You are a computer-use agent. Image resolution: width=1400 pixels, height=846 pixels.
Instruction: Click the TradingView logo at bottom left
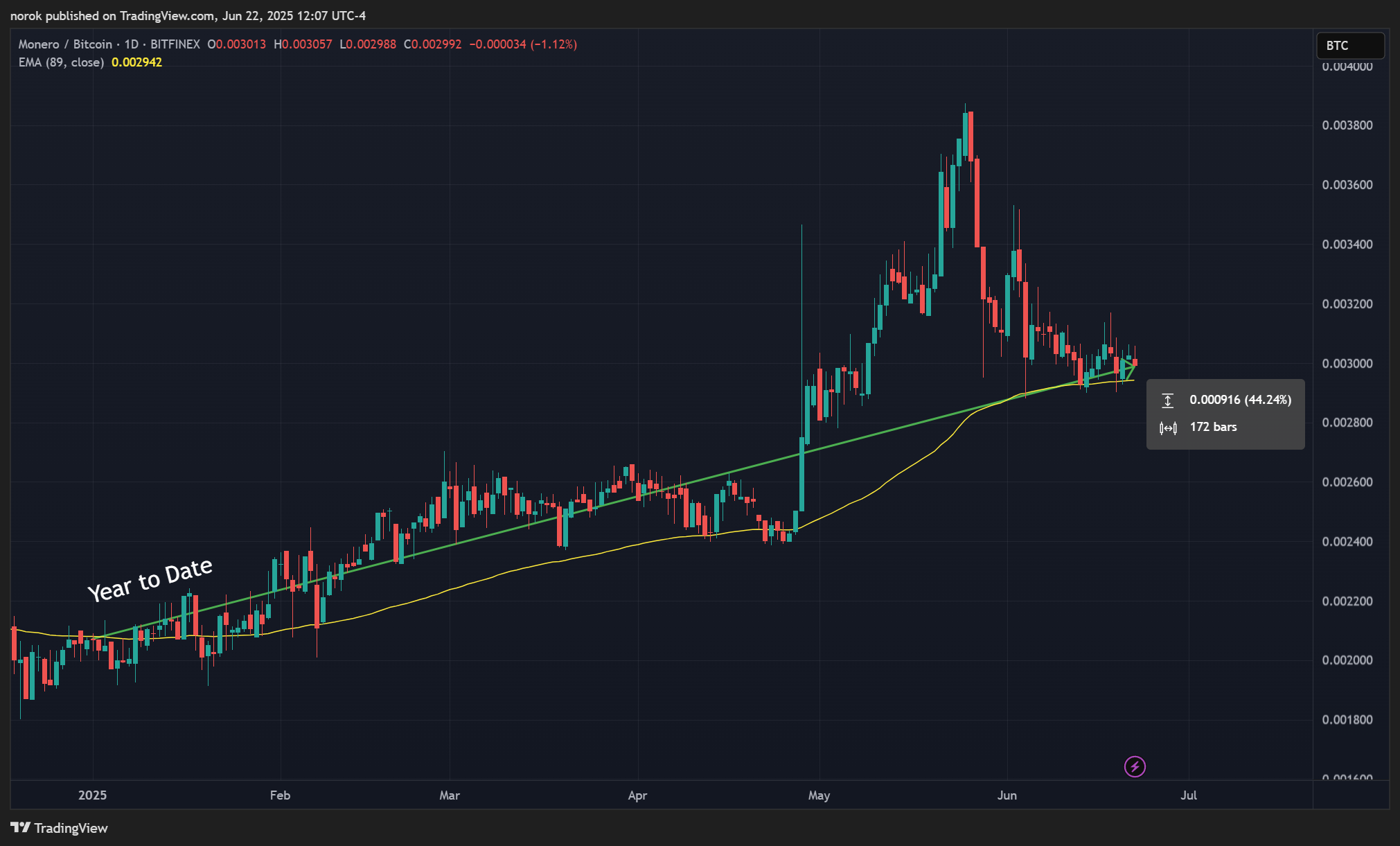point(60,828)
